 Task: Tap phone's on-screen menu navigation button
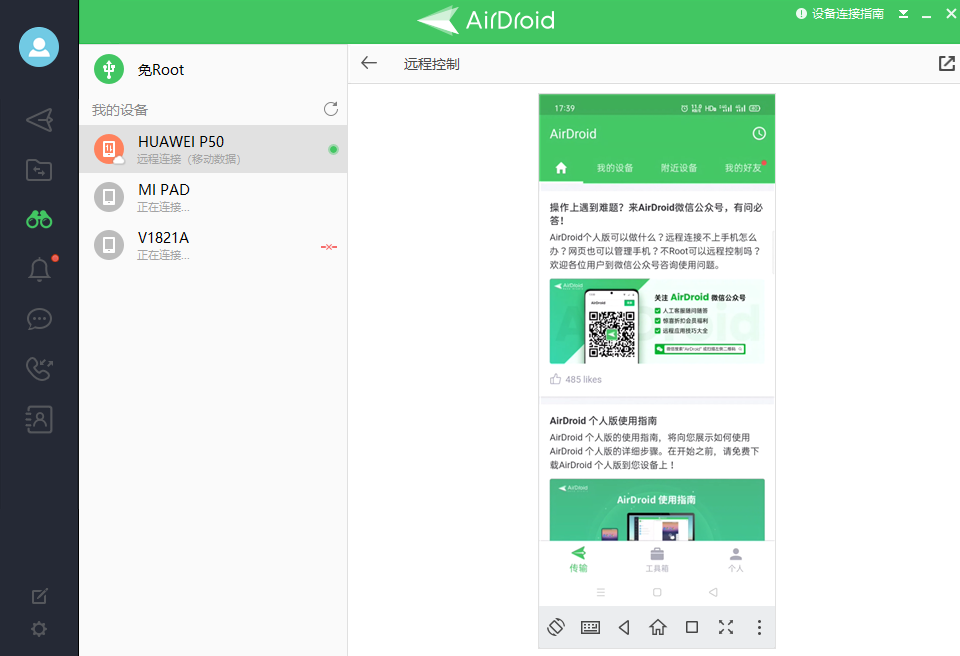(x=601, y=592)
